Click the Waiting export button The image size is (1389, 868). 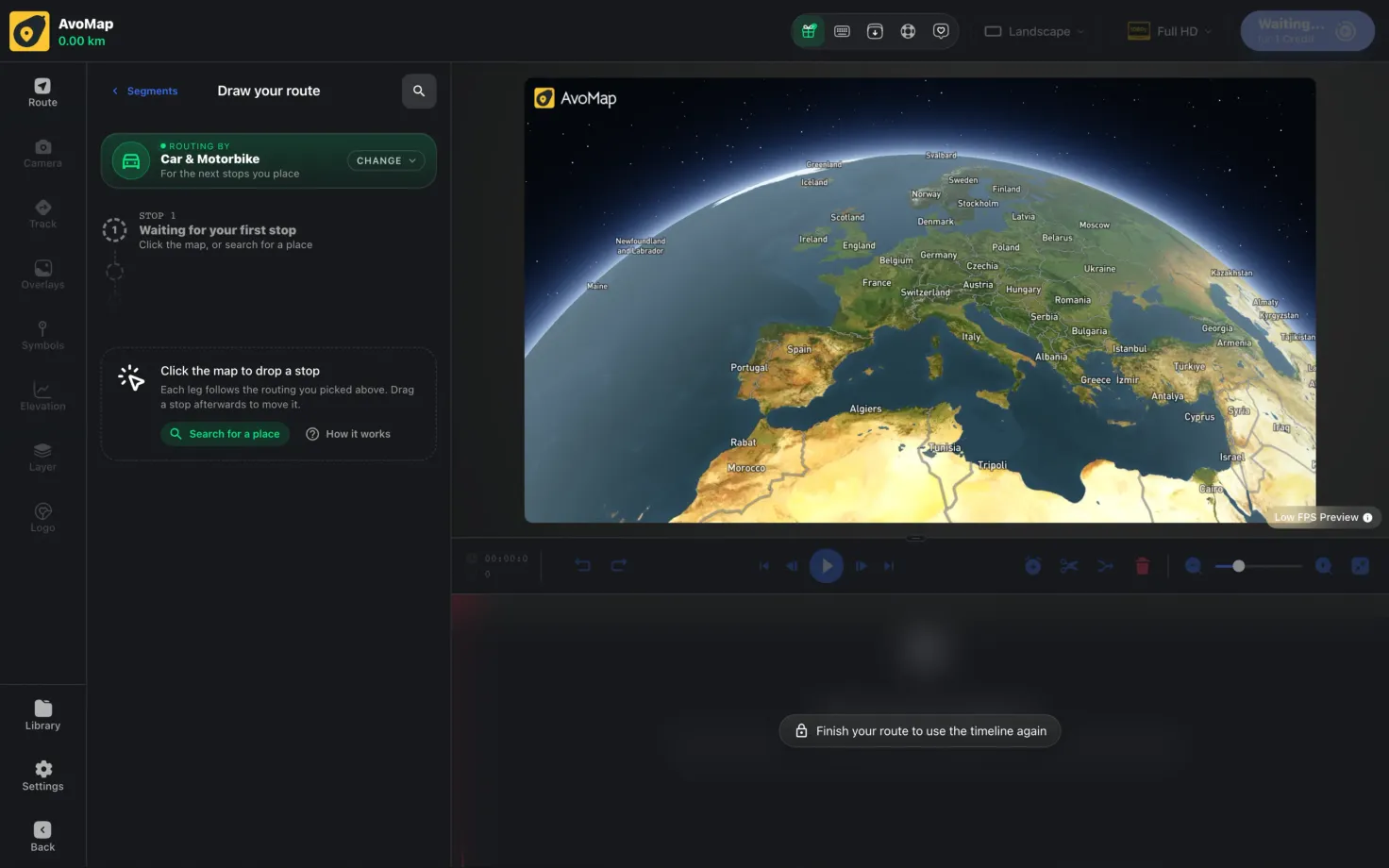click(x=1307, y=31)
